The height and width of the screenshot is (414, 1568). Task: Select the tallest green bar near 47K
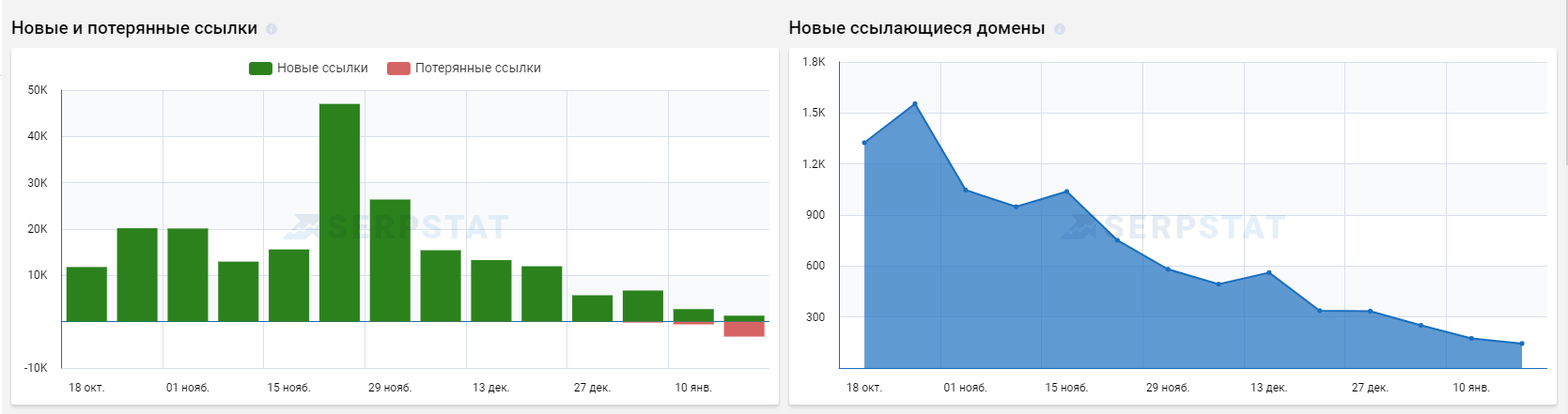339,213
